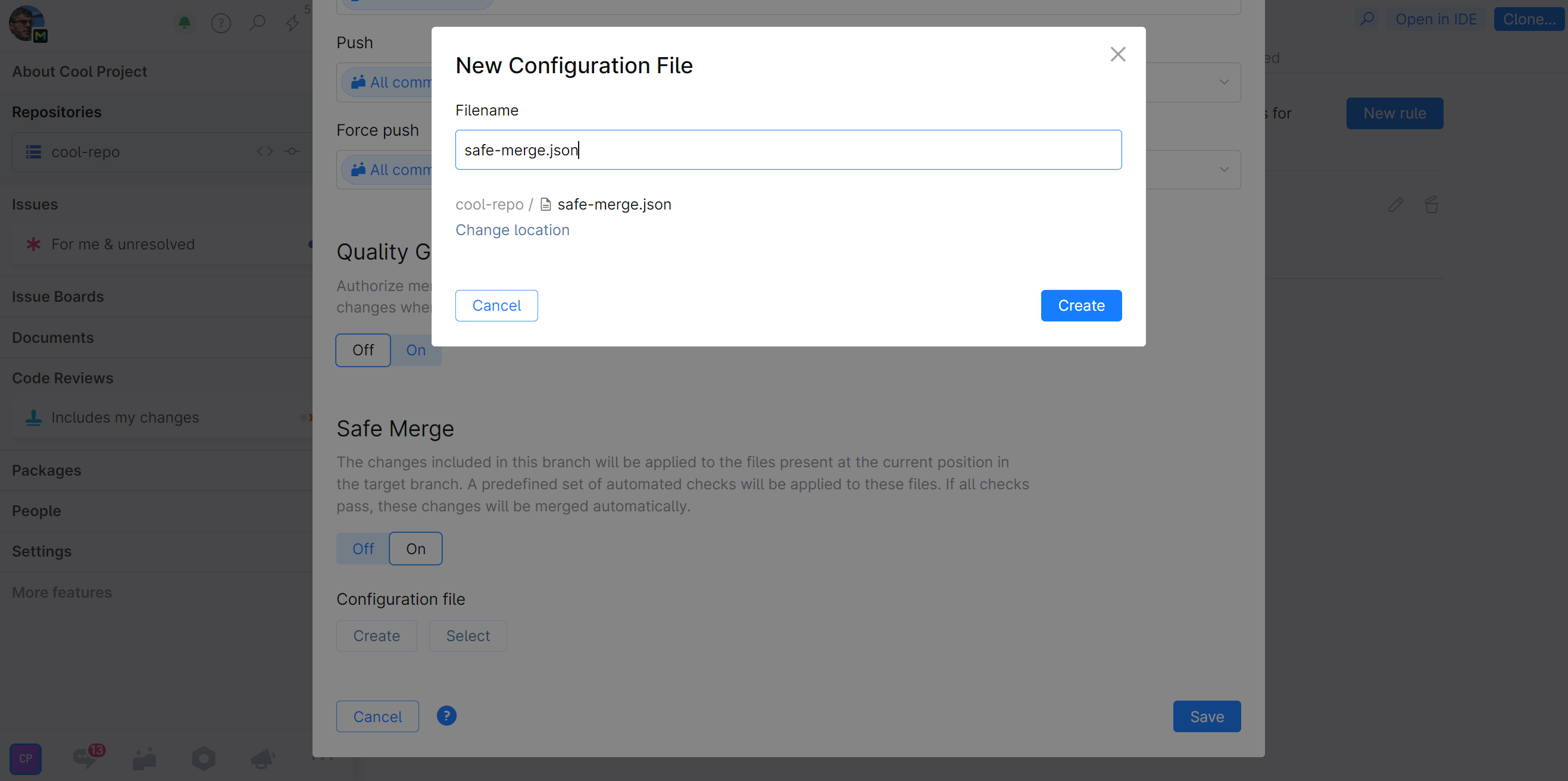
Task: Turn Quality Gates On
Action: (x=416, y=350)
